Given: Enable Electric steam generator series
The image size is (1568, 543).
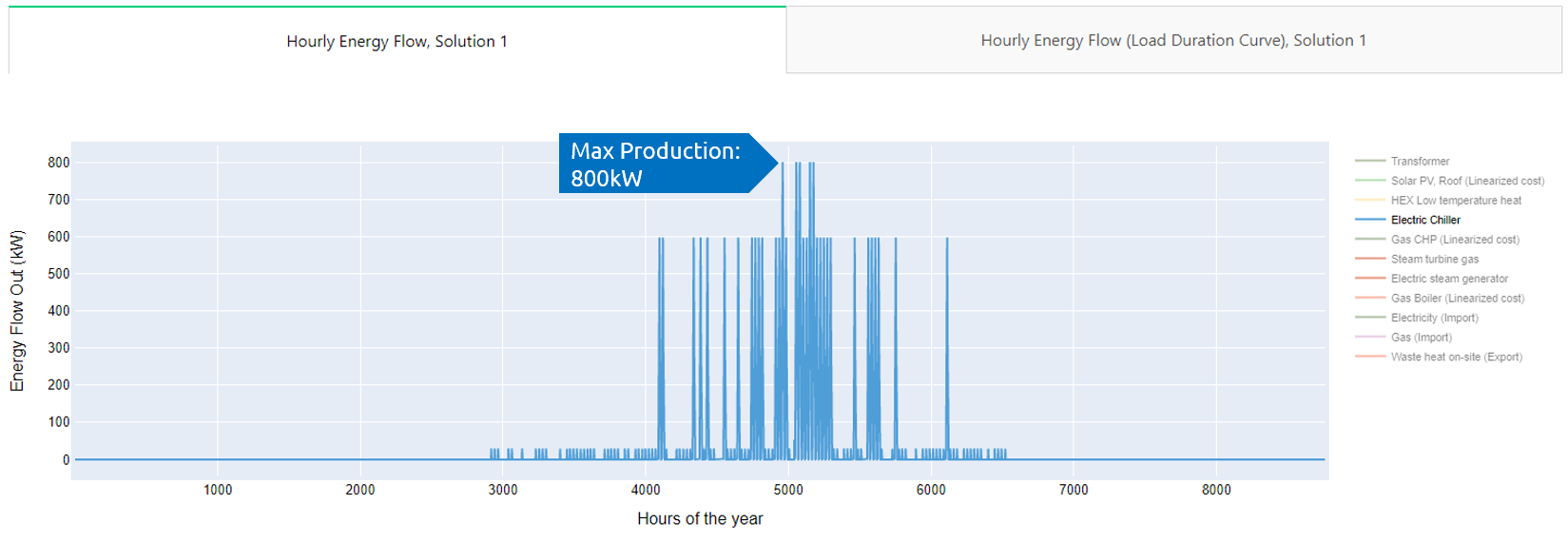Looking at the screenshot, I should [x=1448, y=279].
